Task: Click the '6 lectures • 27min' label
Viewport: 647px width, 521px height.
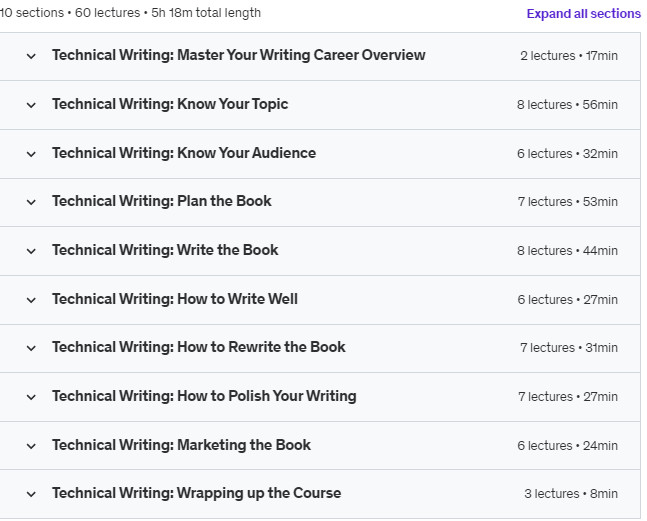Action: pos(568,300)
